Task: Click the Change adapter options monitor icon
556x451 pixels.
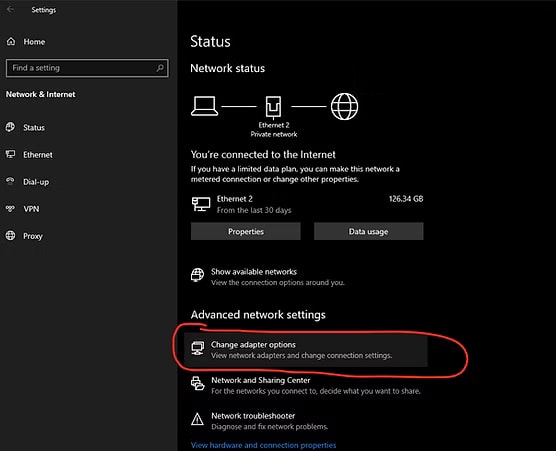Action: pos(198,348)
